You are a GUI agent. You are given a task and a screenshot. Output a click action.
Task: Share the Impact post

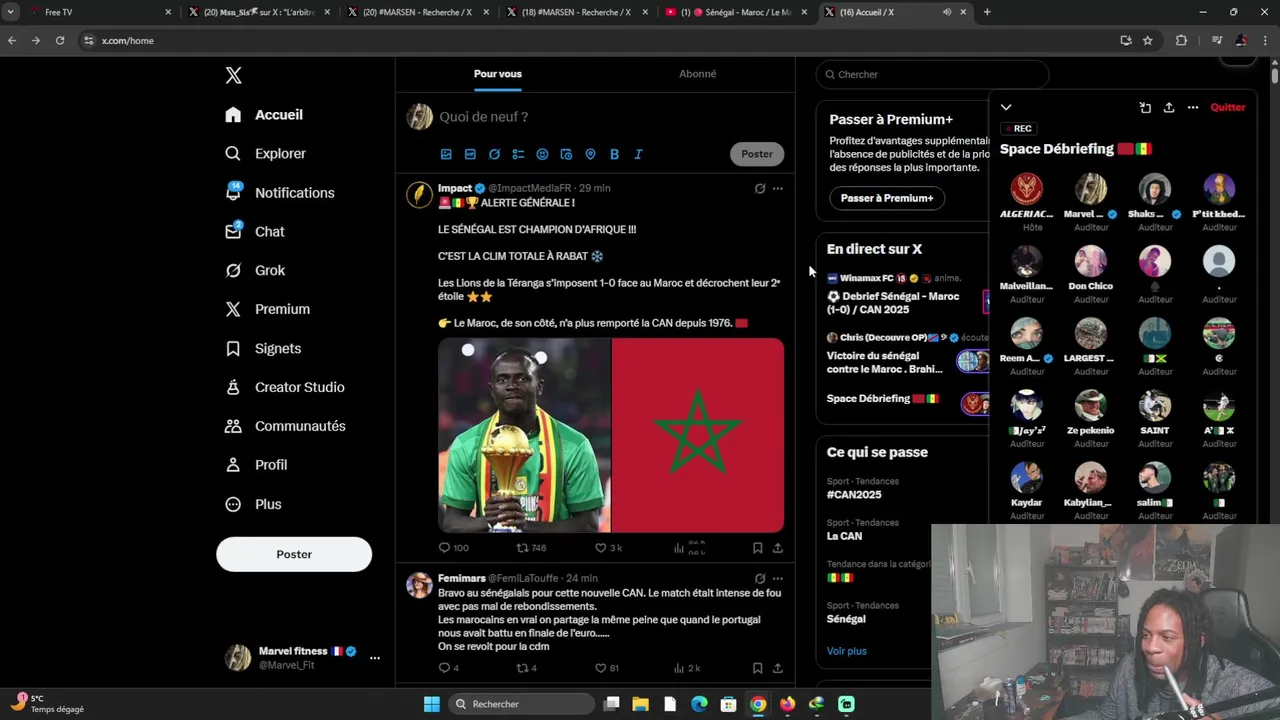[778, 548]
